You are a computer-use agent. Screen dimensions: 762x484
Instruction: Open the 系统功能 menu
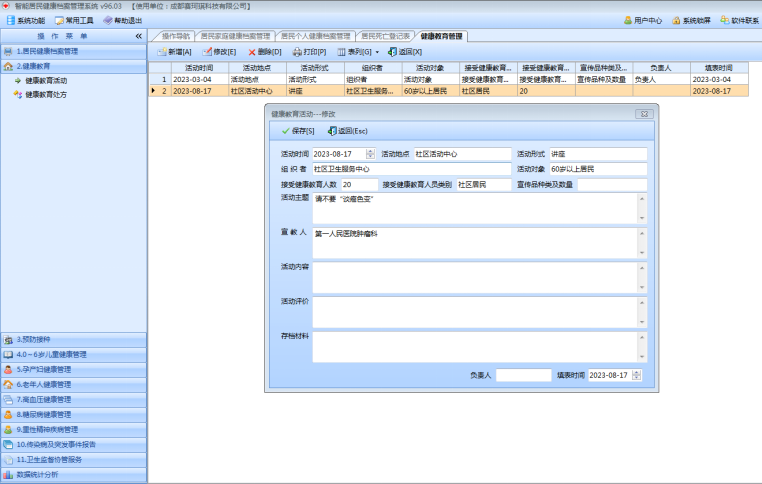[x=26, y=20]
